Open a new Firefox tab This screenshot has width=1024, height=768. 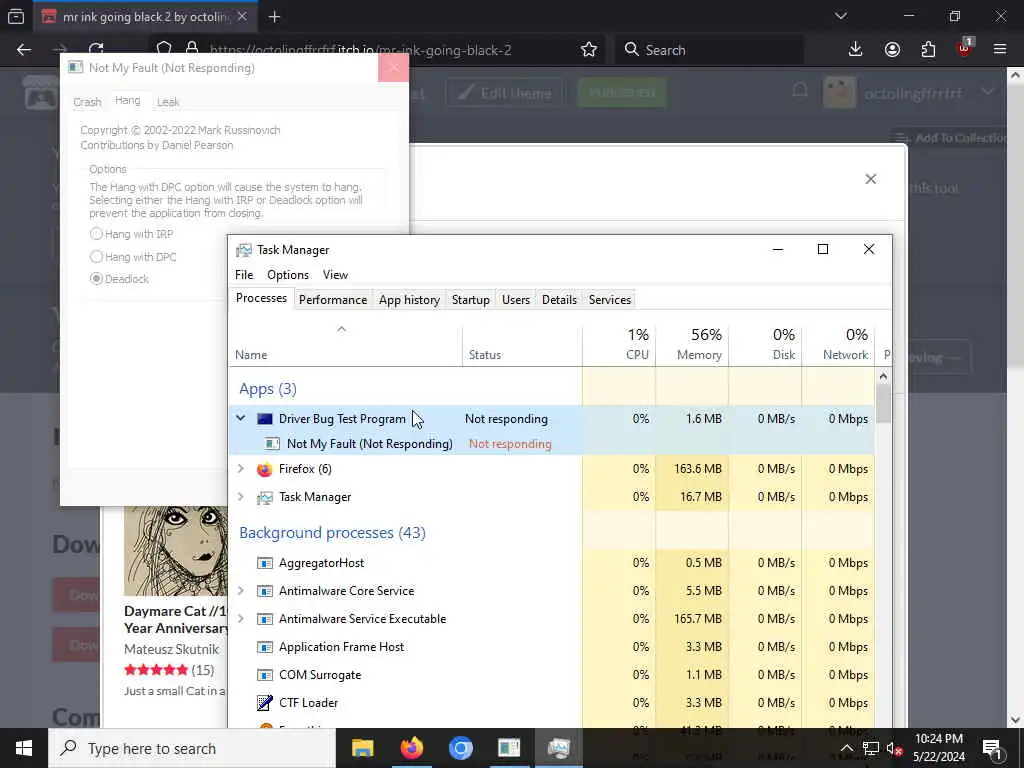[274, 17]
